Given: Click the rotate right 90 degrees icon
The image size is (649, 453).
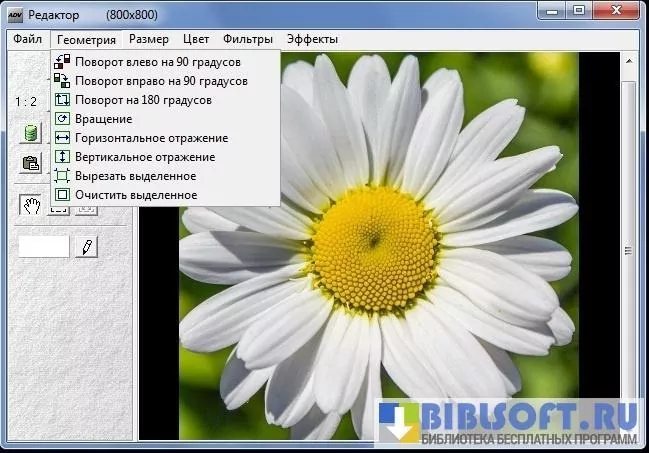Looking at the screenshot, I should [62, 81].
